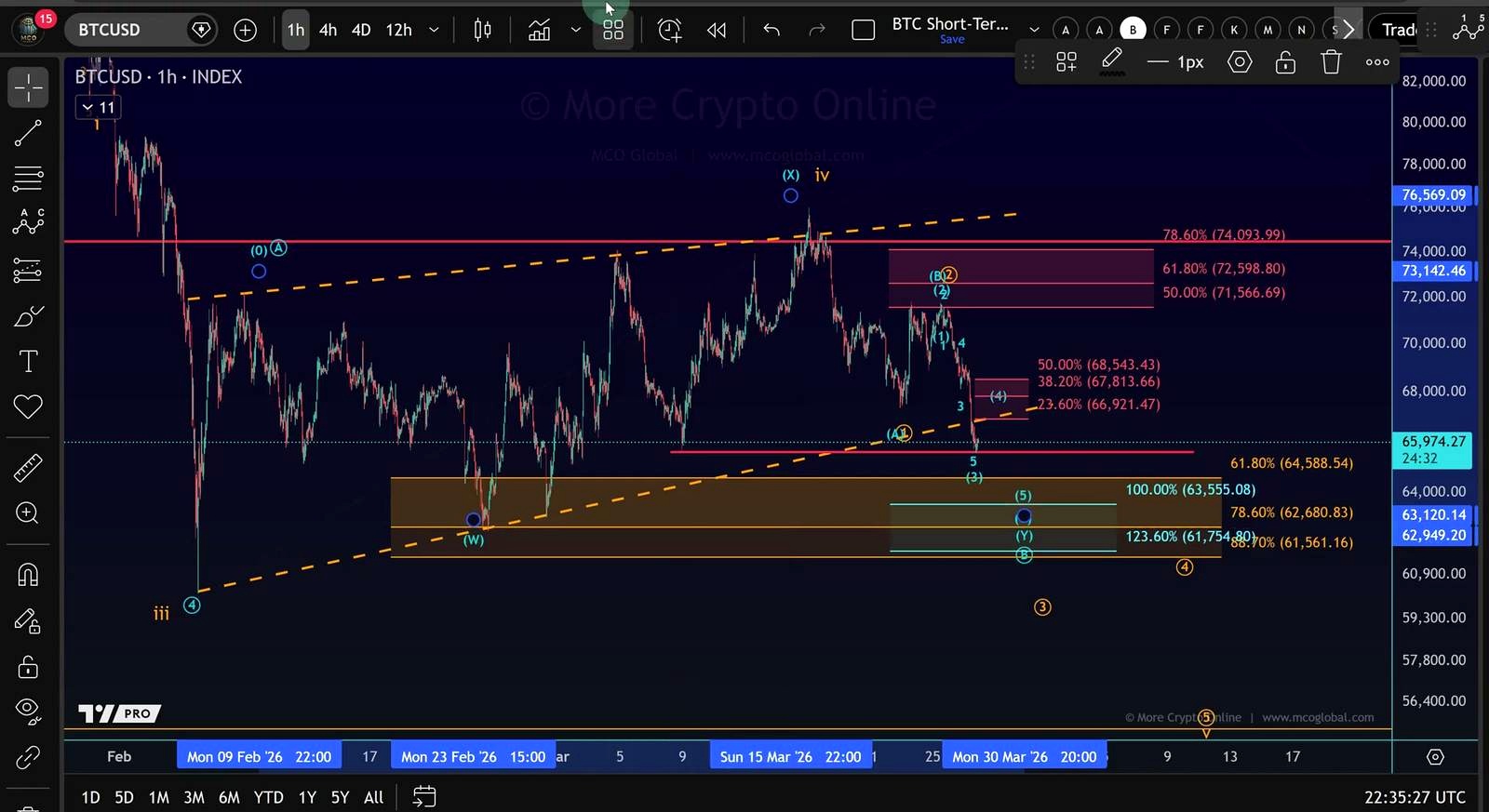Collapse the indicator legend showing 11
Viewport: 1489px width, 812px height.
tap(98, 107)
